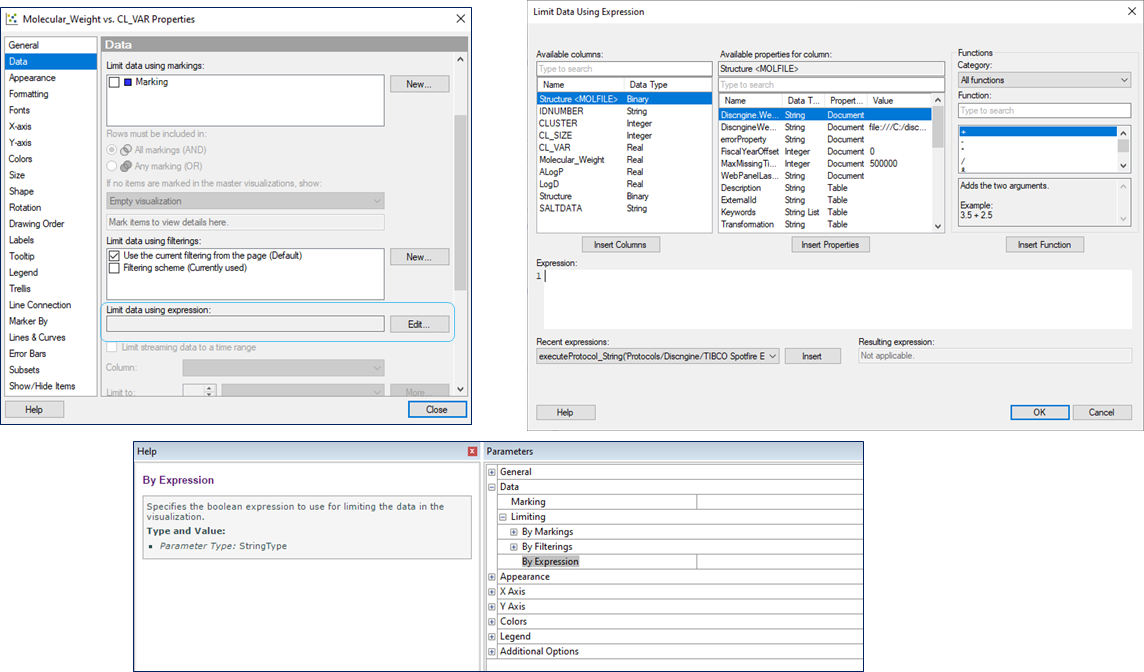Click Cancel in Limit Data dialog
Screen dimensions: 1144x672
click(1102, 412)
